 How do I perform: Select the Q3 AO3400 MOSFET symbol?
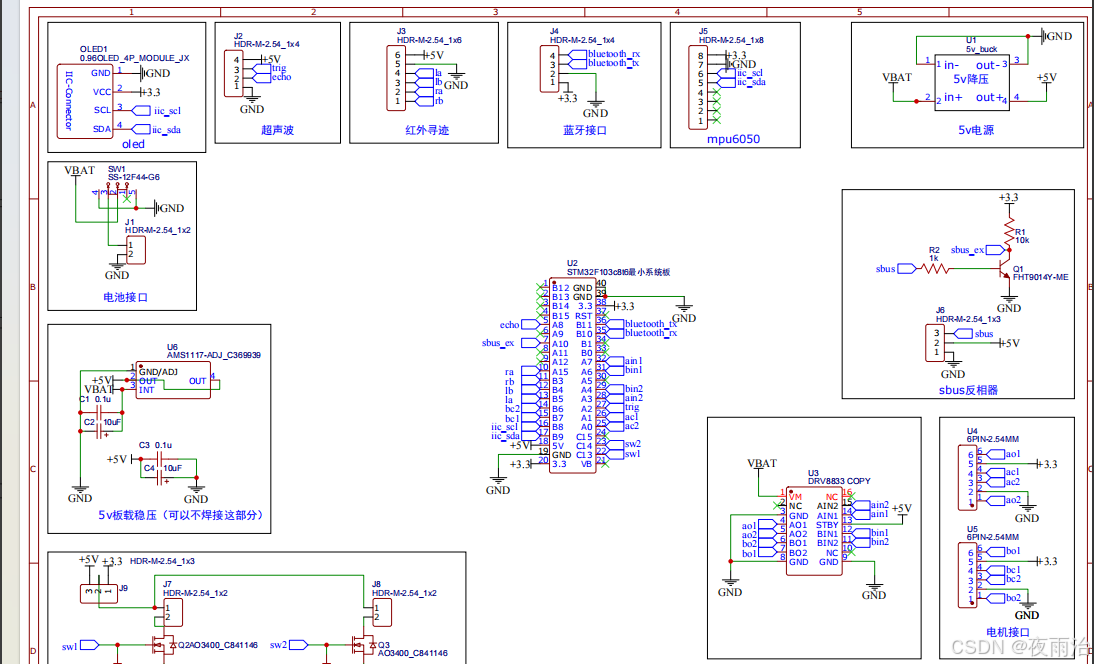364,646
